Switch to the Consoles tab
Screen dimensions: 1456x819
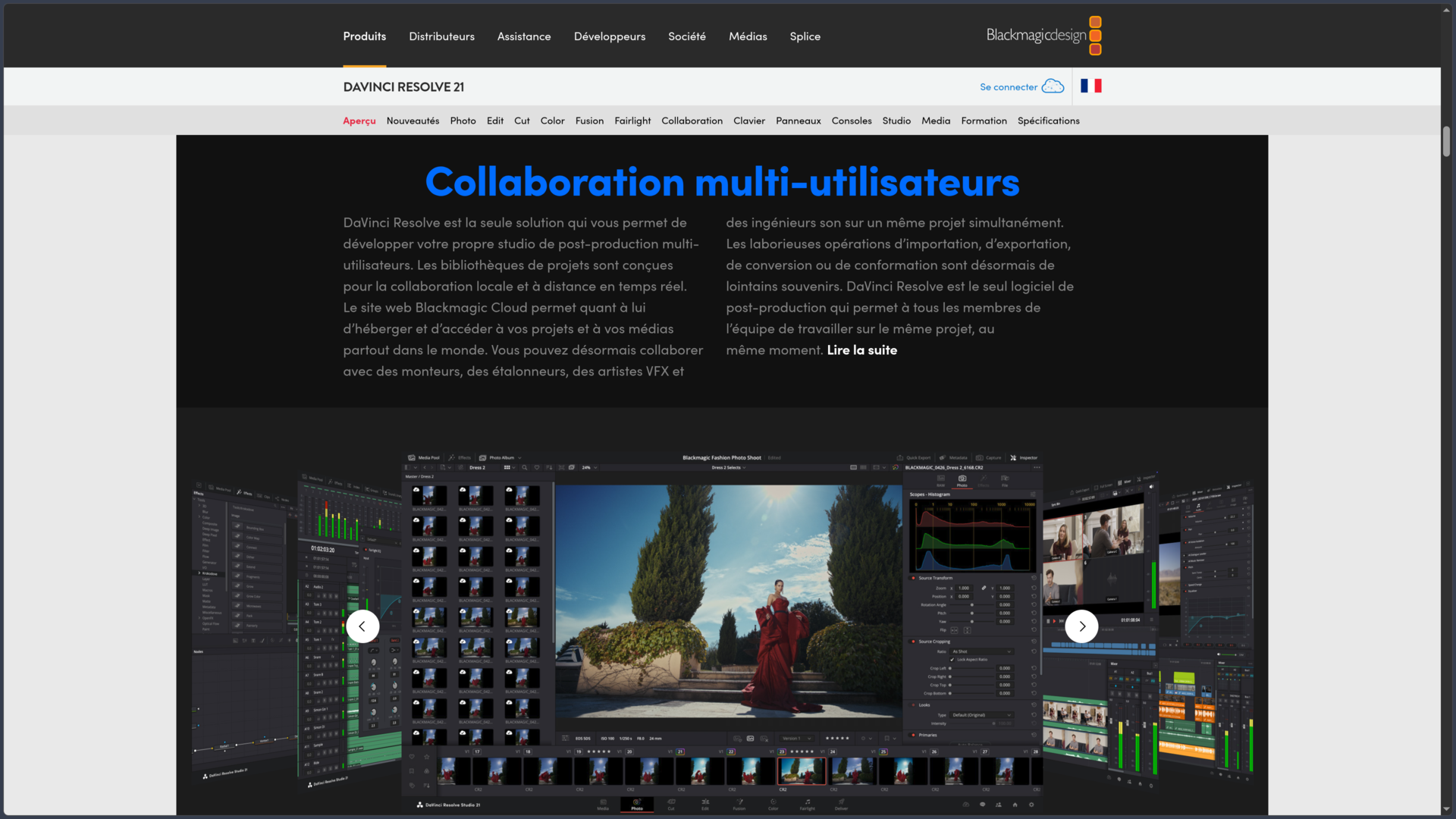tap(852, 121)
